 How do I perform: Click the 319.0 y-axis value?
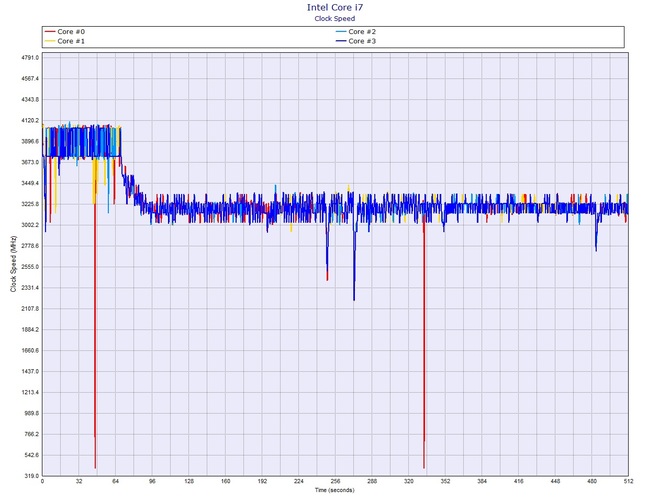tap(32, 476)
